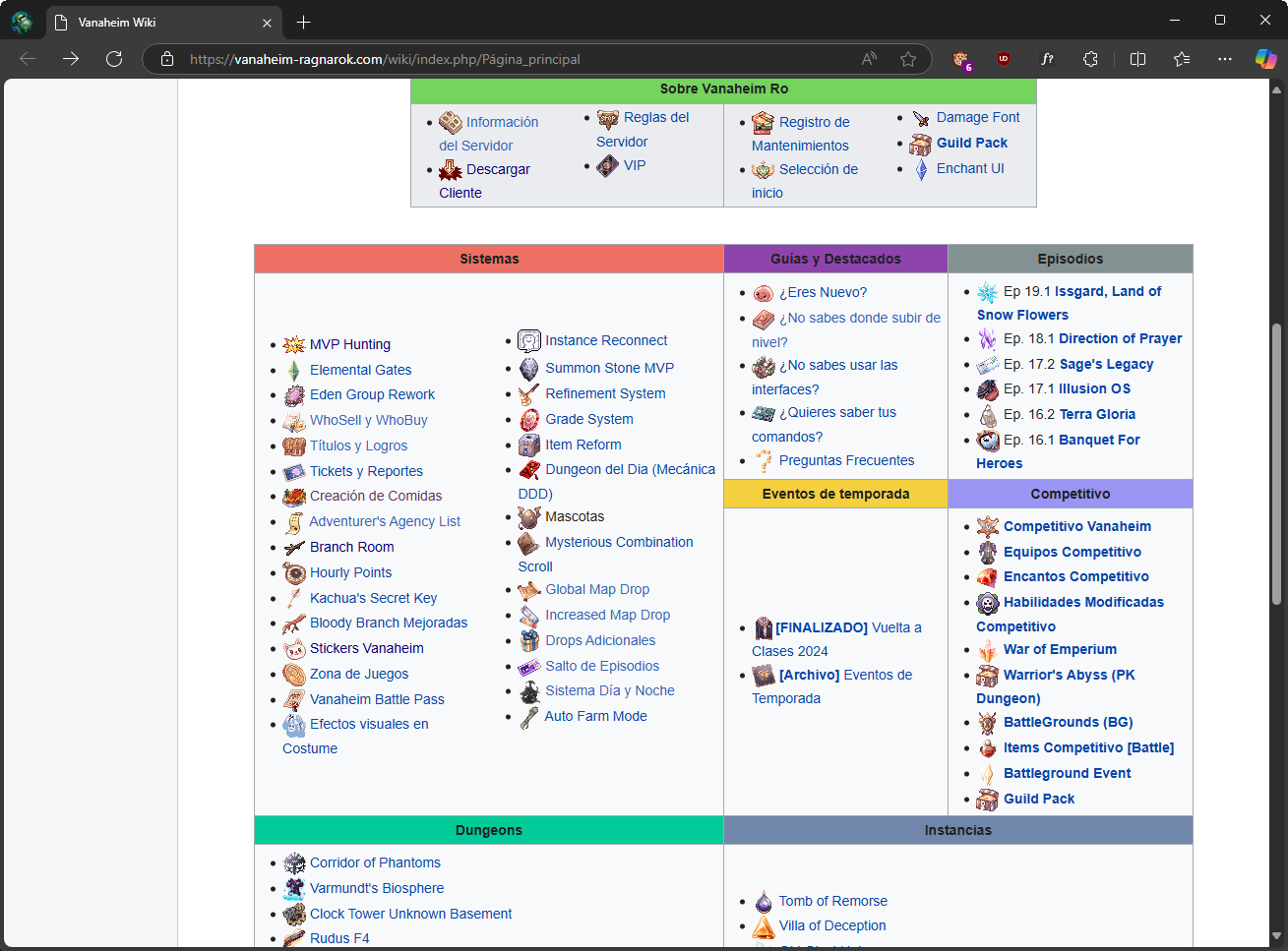The width and height of the screenshot is (1288, 951).
Task: Click the War of Emperium icon
Action: pos(988,650)
